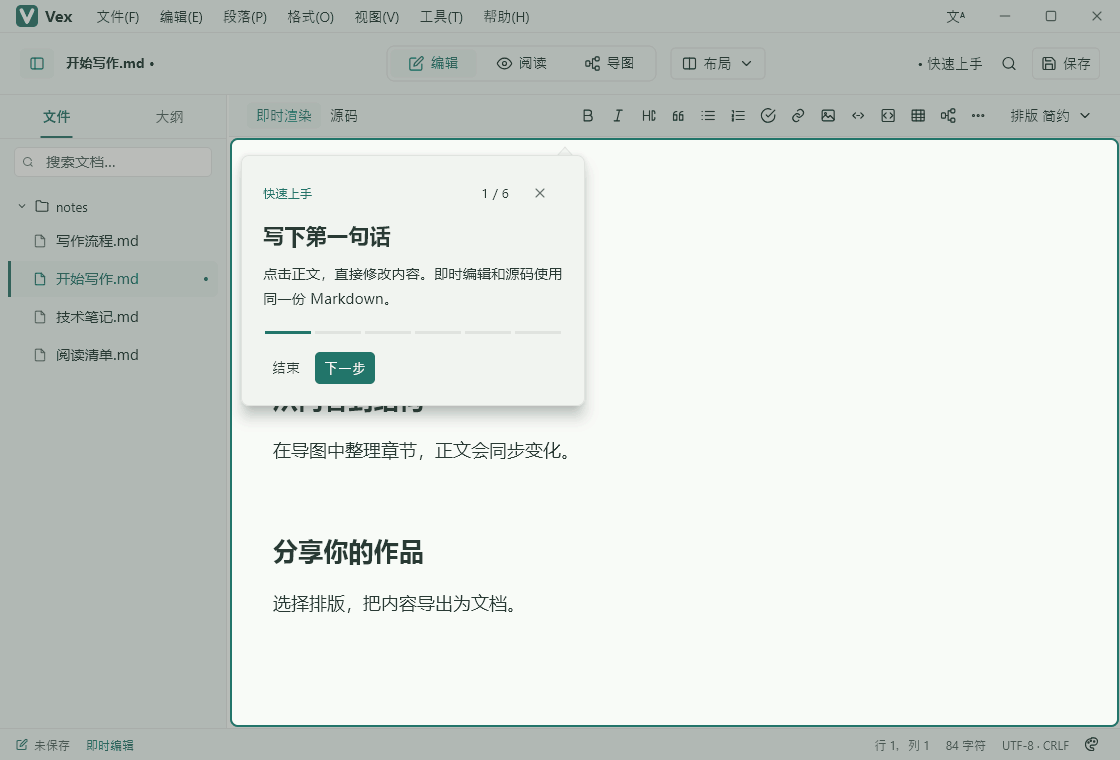Screen dimensions: 1120x760
Task: Switch to 编辑 edit mode
Action: [434, 64]
